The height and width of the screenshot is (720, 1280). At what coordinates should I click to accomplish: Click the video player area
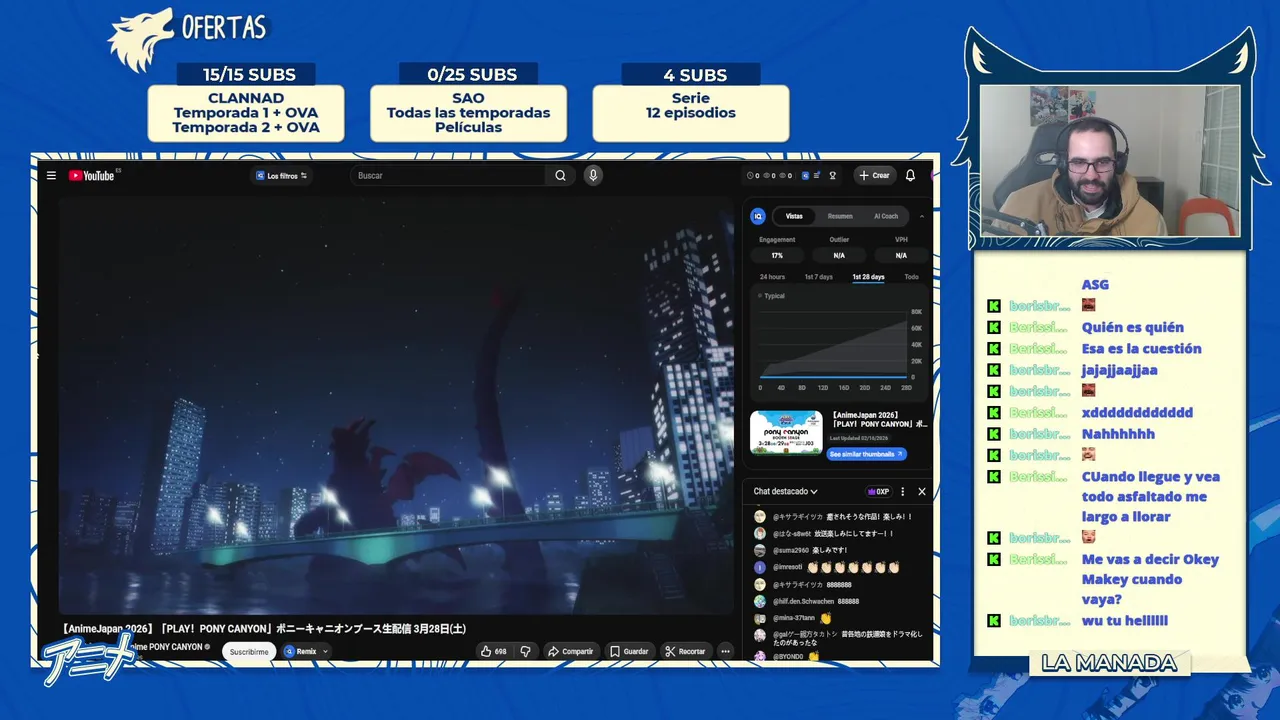click(x=396, y=405)
